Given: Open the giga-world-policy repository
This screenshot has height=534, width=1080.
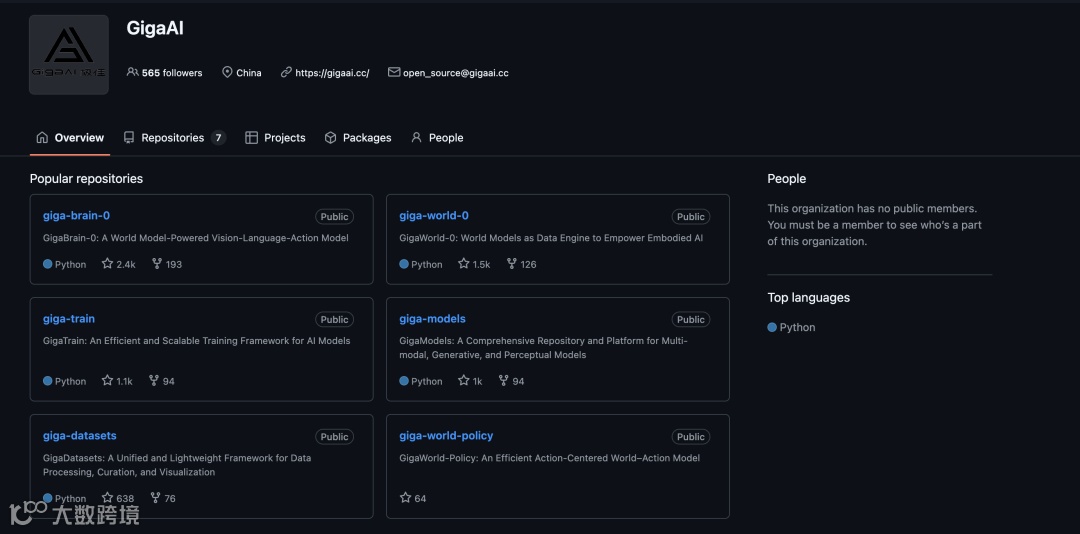Looking at the screenshot, I should coord(446,436).
